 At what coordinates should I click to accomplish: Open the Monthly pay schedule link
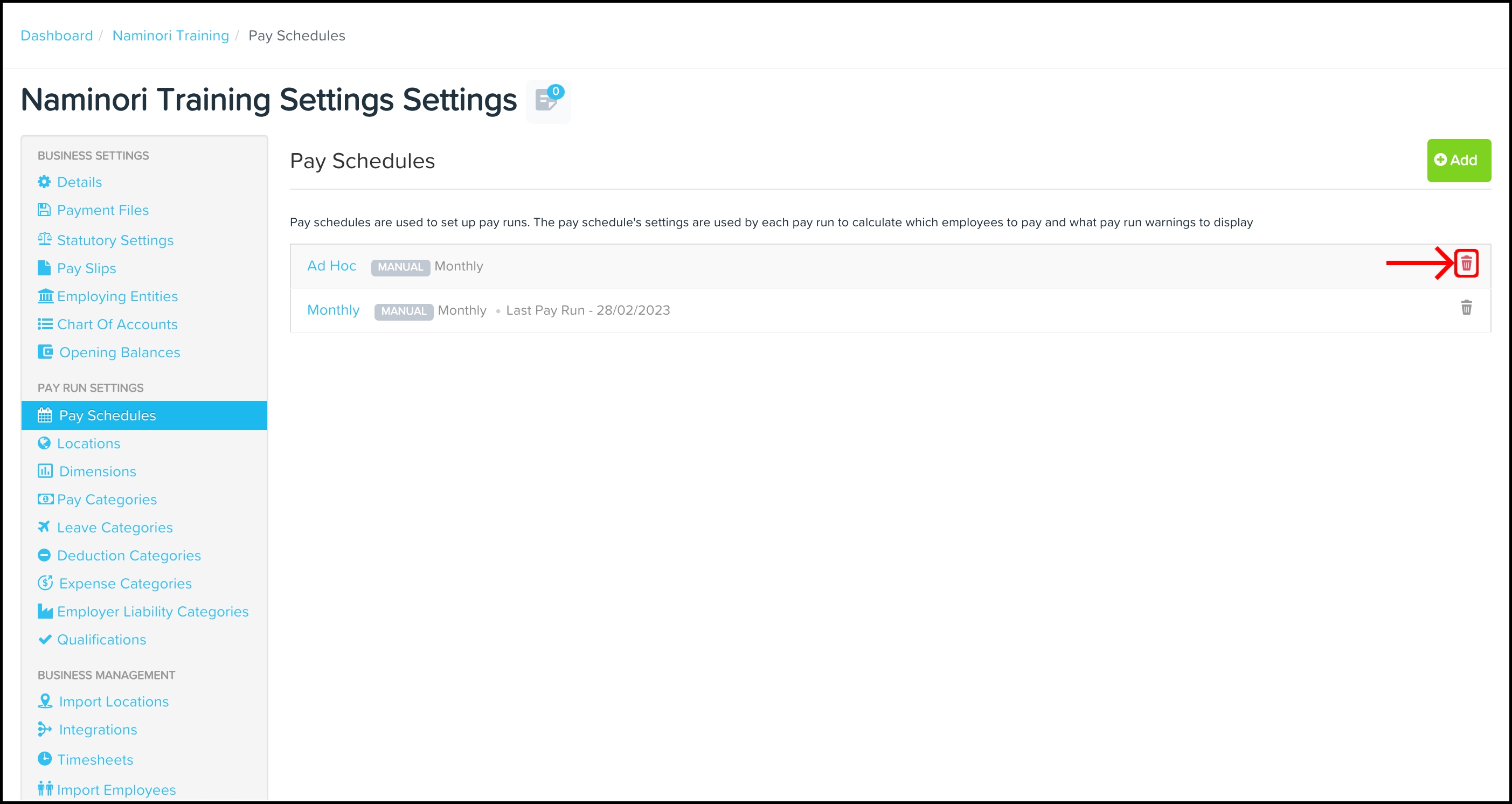(x=333, y=310)
